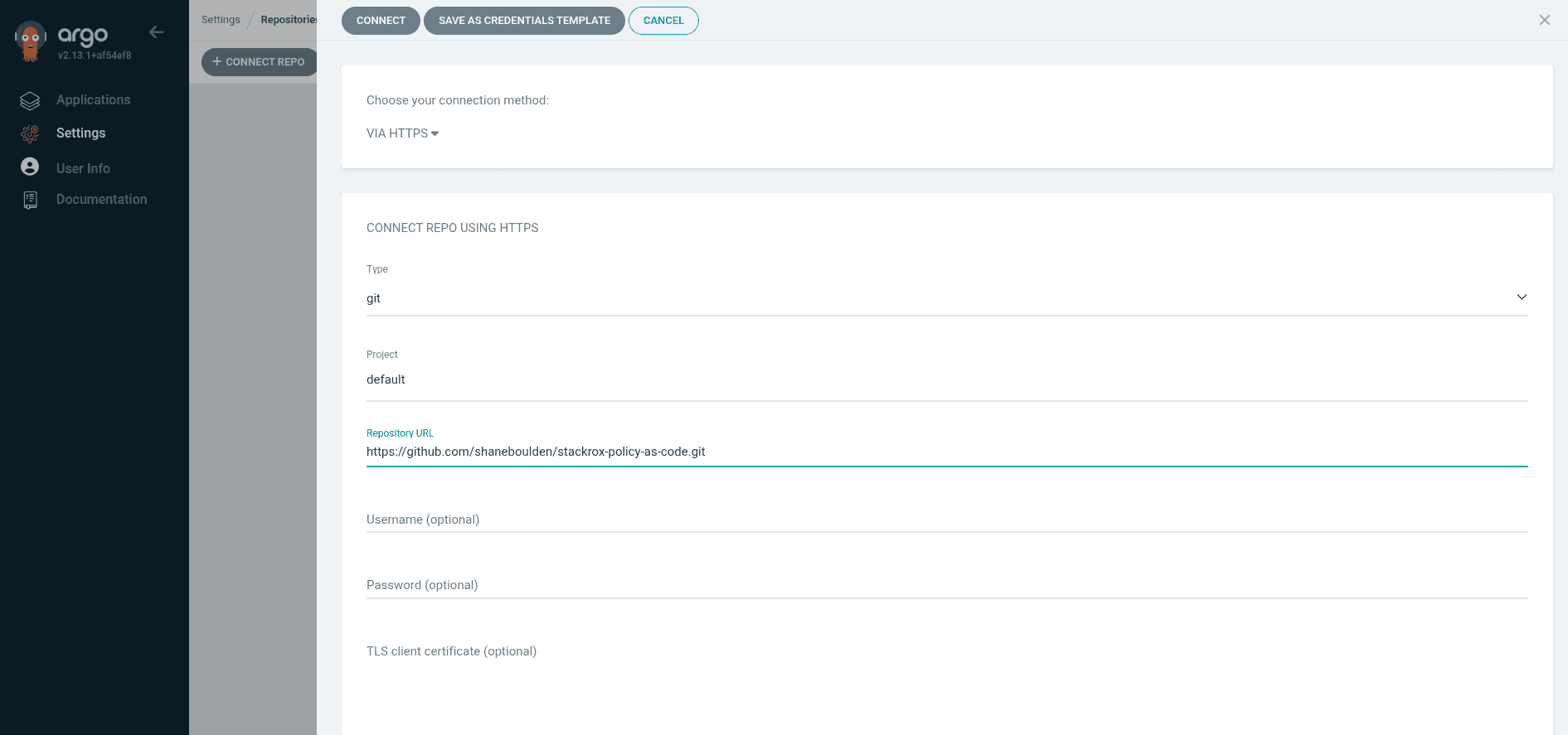This screenshot has height=735, width=1568.
Task: Expand the Type dropdown showing git
Action: pos(947,298)
